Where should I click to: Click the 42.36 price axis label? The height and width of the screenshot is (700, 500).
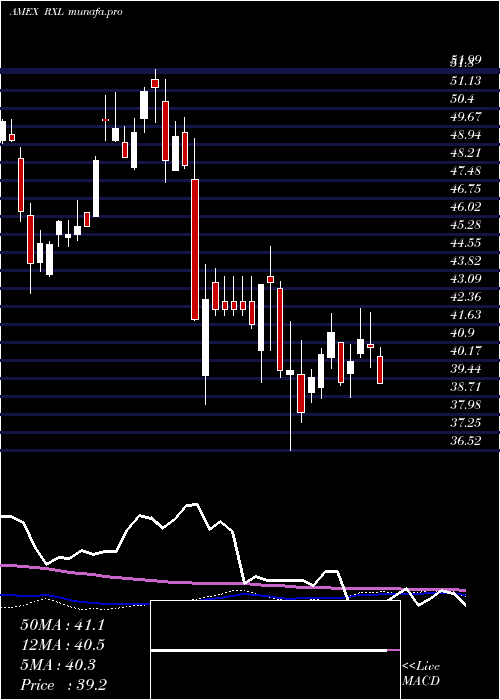click(466, 297)
